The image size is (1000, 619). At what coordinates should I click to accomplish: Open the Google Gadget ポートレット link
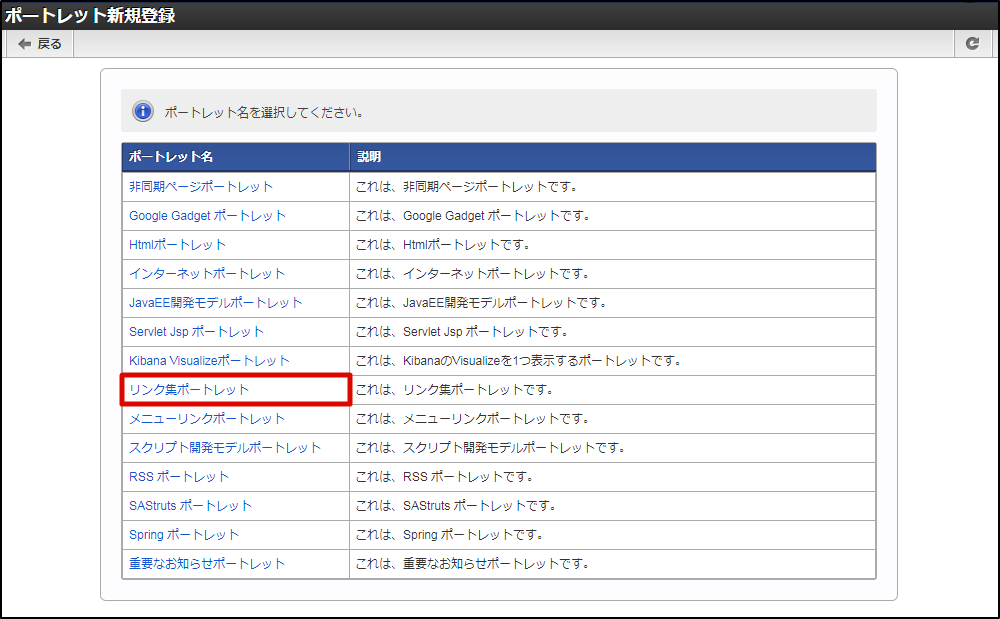coord(206,215)
